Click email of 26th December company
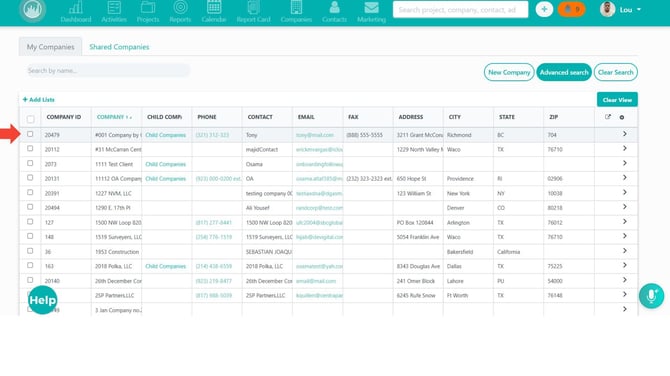The image size is (670, 376). (316, 281)
